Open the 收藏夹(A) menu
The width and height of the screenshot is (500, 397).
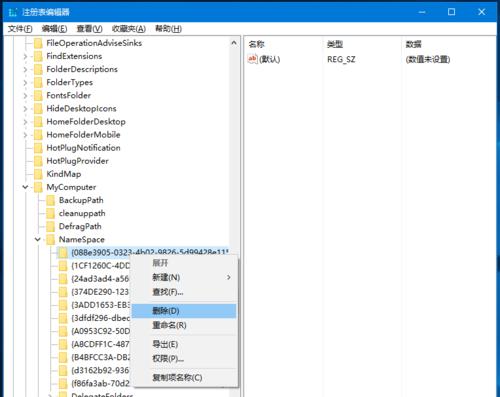click(129, 29)
